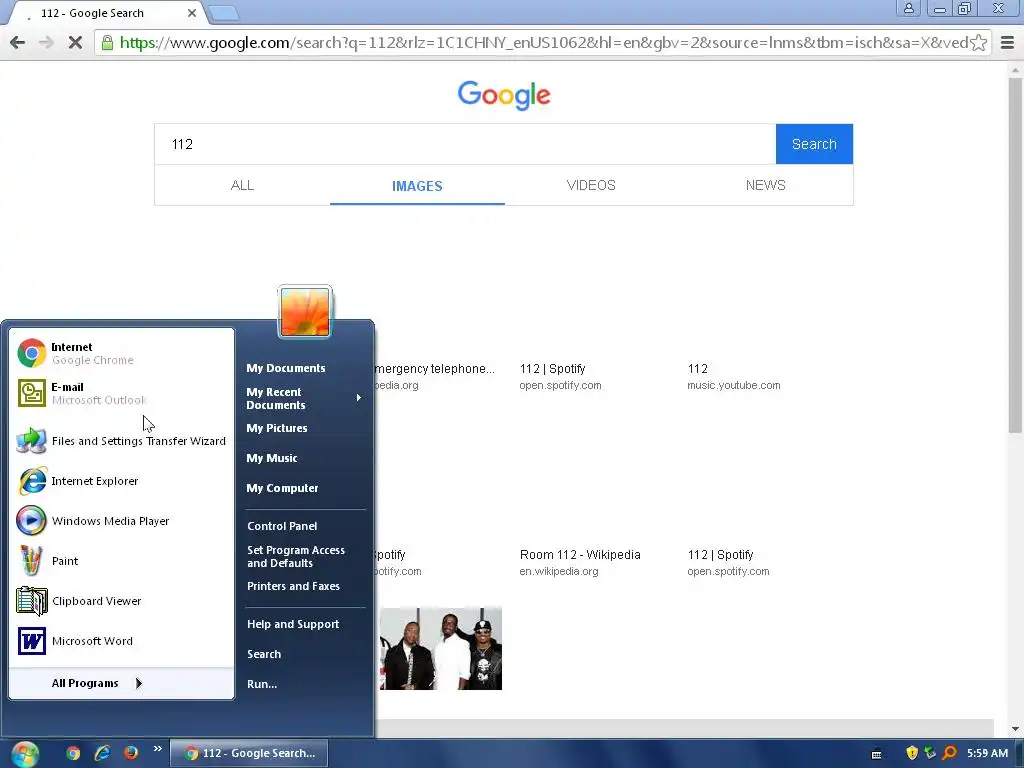Click the scrollbar down arrow
The image size is (1024, 768).
[1015, 729]
